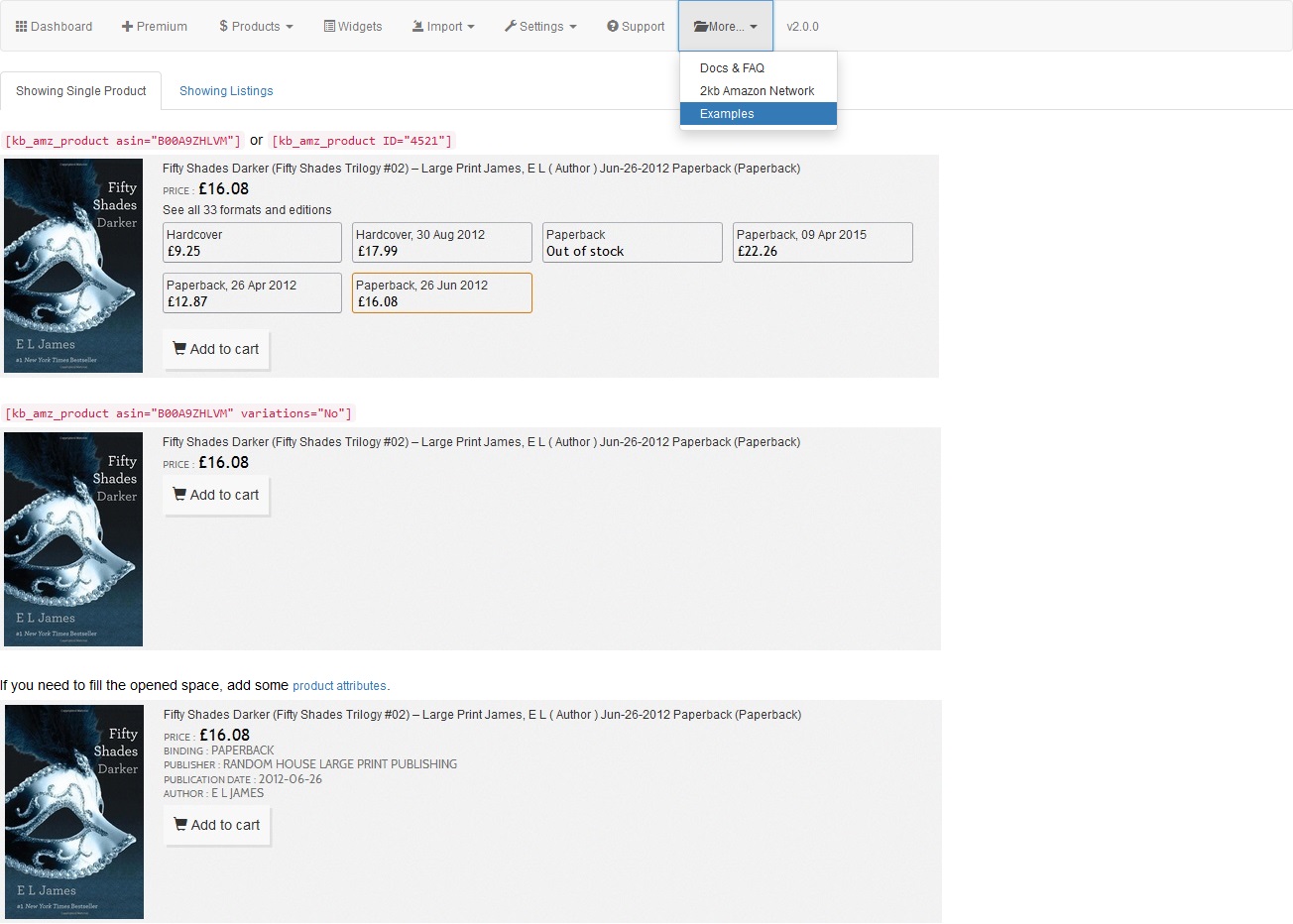Choose Paperback 26 Apr 2012 £12.87 option
The image size is (1293, 924).
252,293
